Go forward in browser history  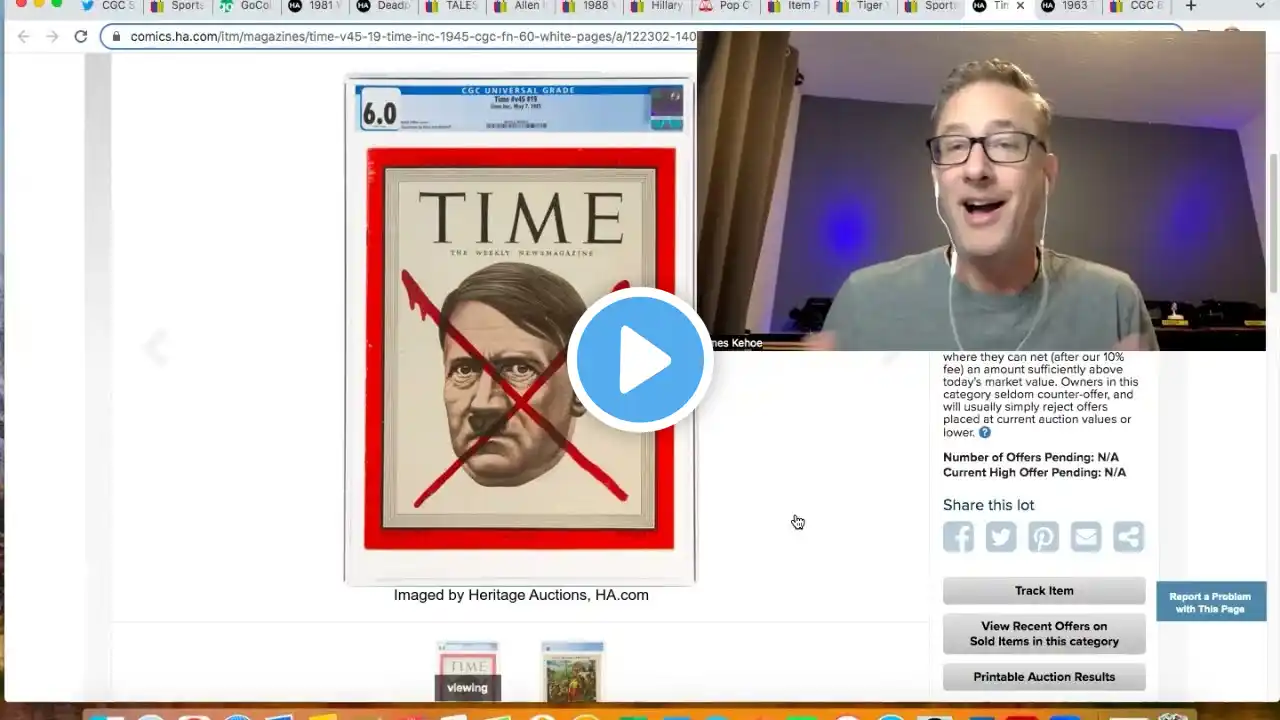click(52, 37)
